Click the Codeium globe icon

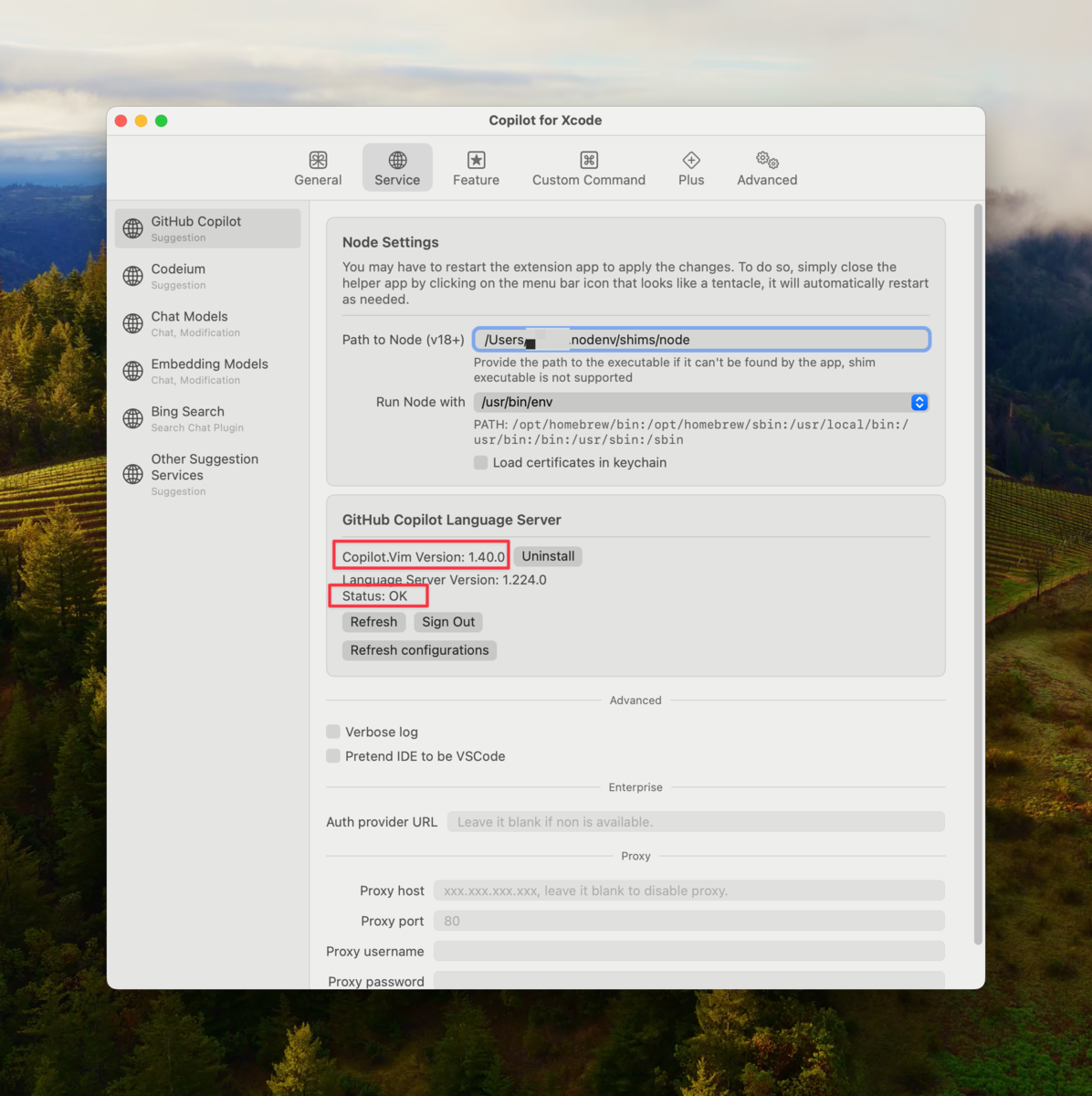coord(133,276)
